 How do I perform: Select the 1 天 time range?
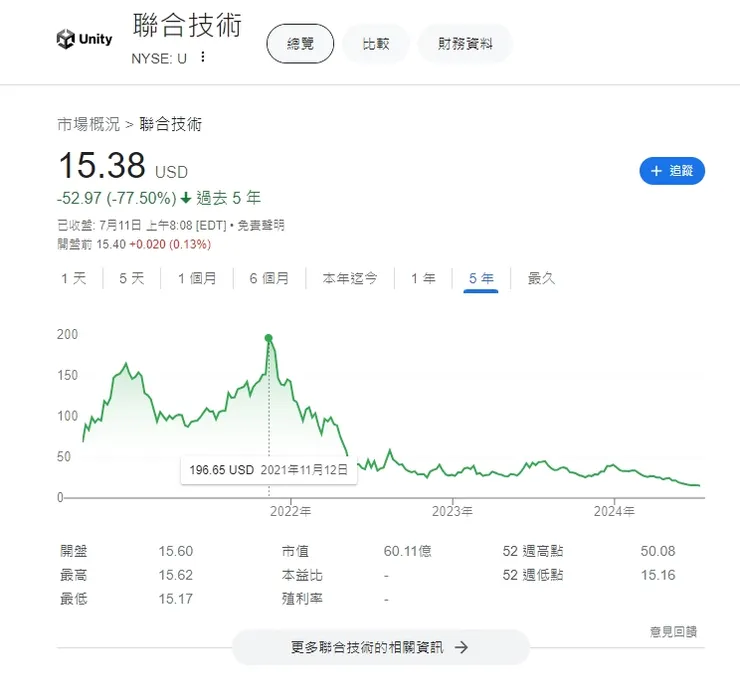(74, 278)
